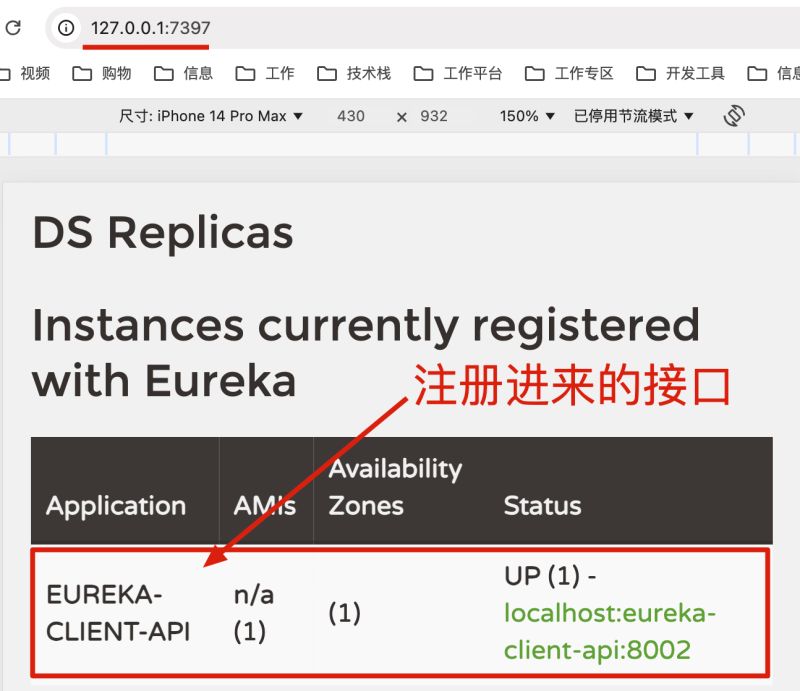
Task: Click the folder icon before 开发工具
Action: [x=645, y=73]
